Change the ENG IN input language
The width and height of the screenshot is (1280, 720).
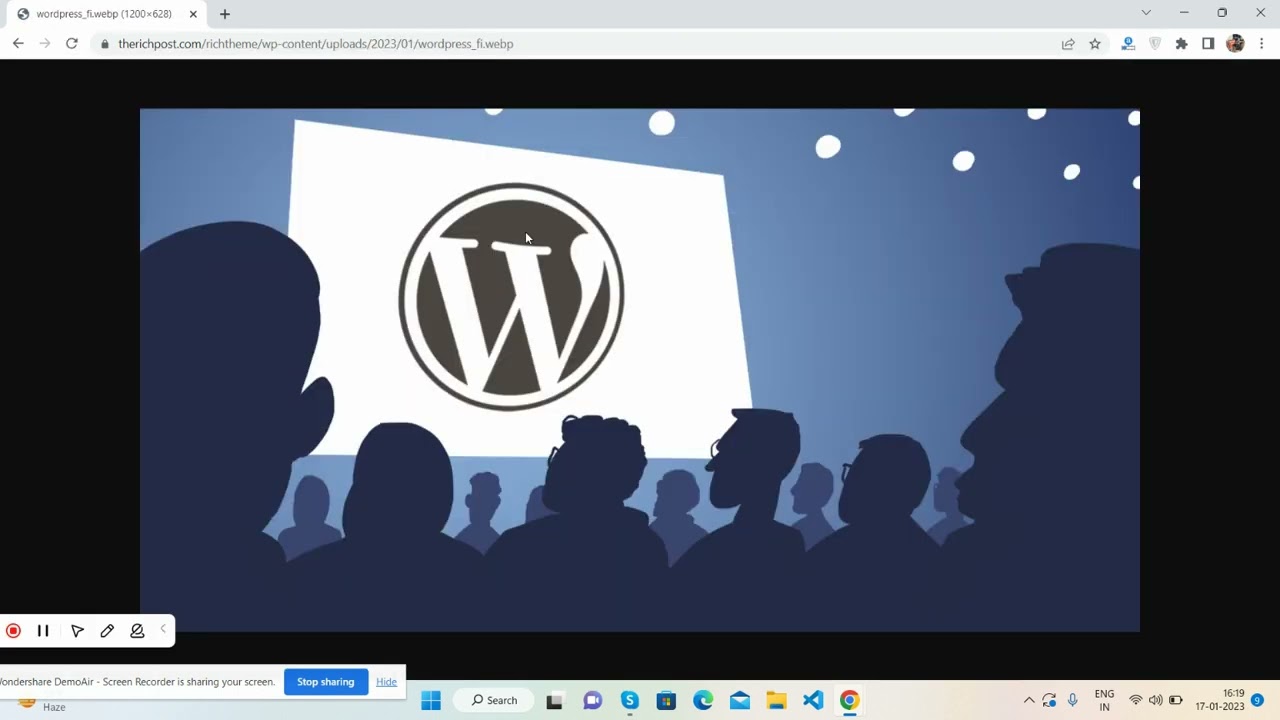click(x=1104, y=700)
